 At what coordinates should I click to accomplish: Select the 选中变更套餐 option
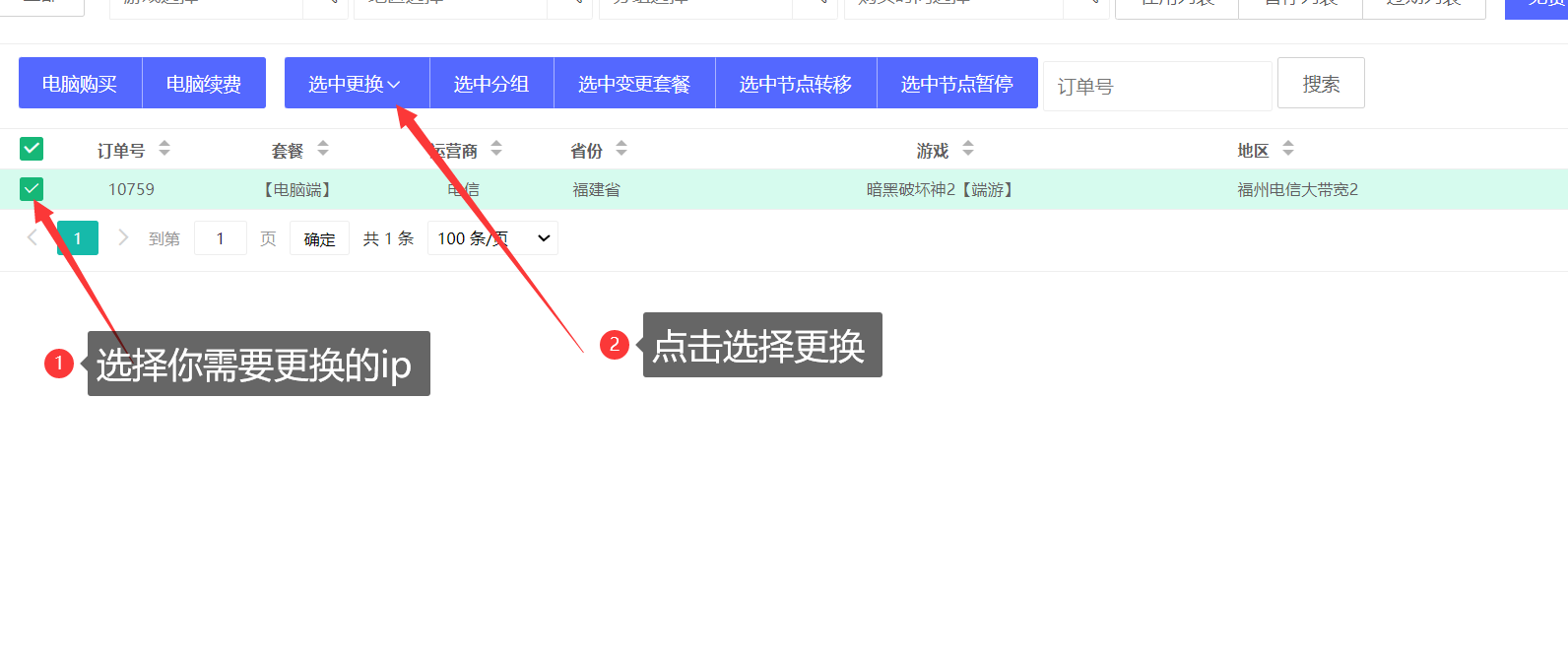(x=634, y=84)
